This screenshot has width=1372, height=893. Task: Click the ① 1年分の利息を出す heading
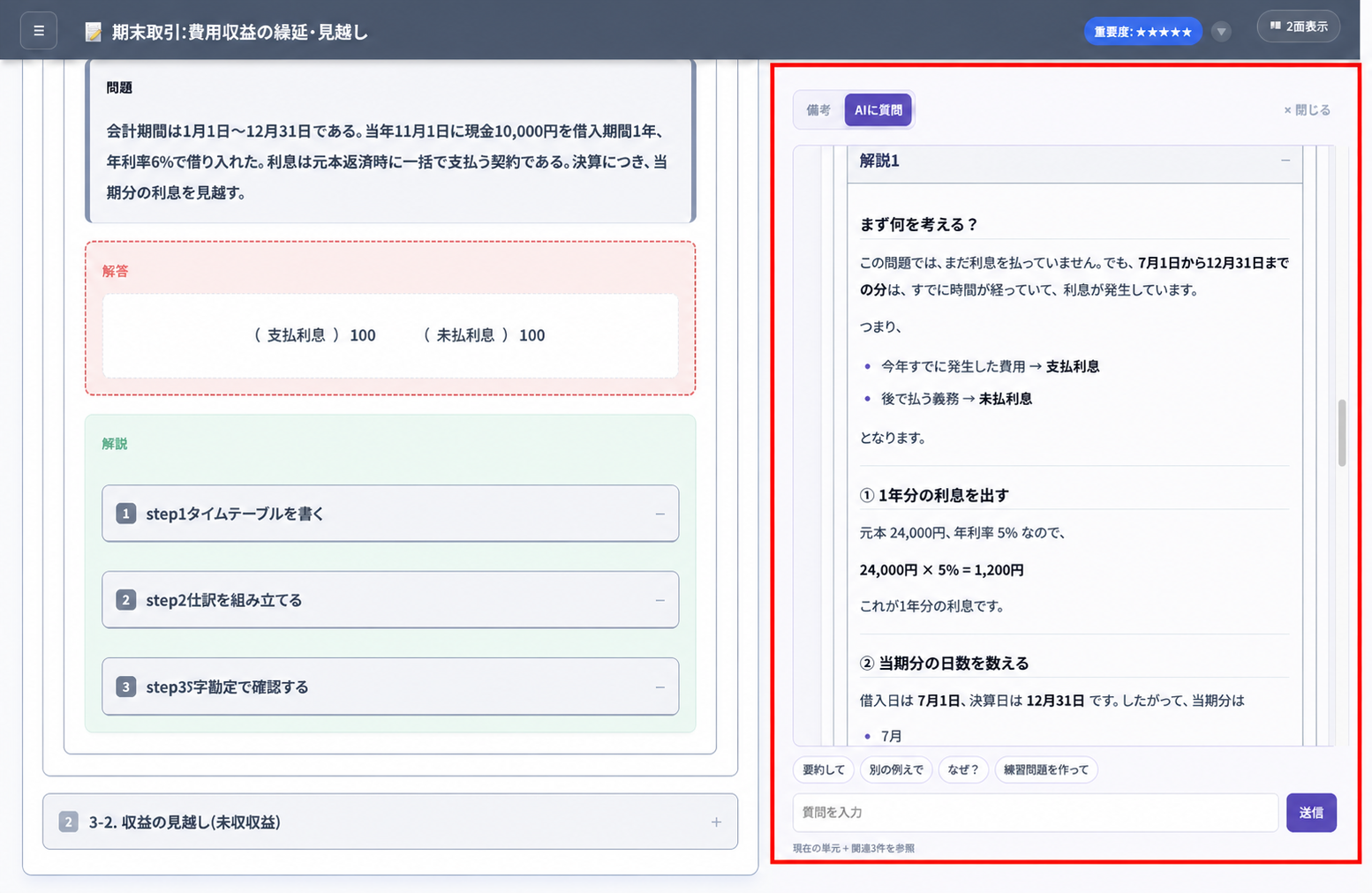934,495
